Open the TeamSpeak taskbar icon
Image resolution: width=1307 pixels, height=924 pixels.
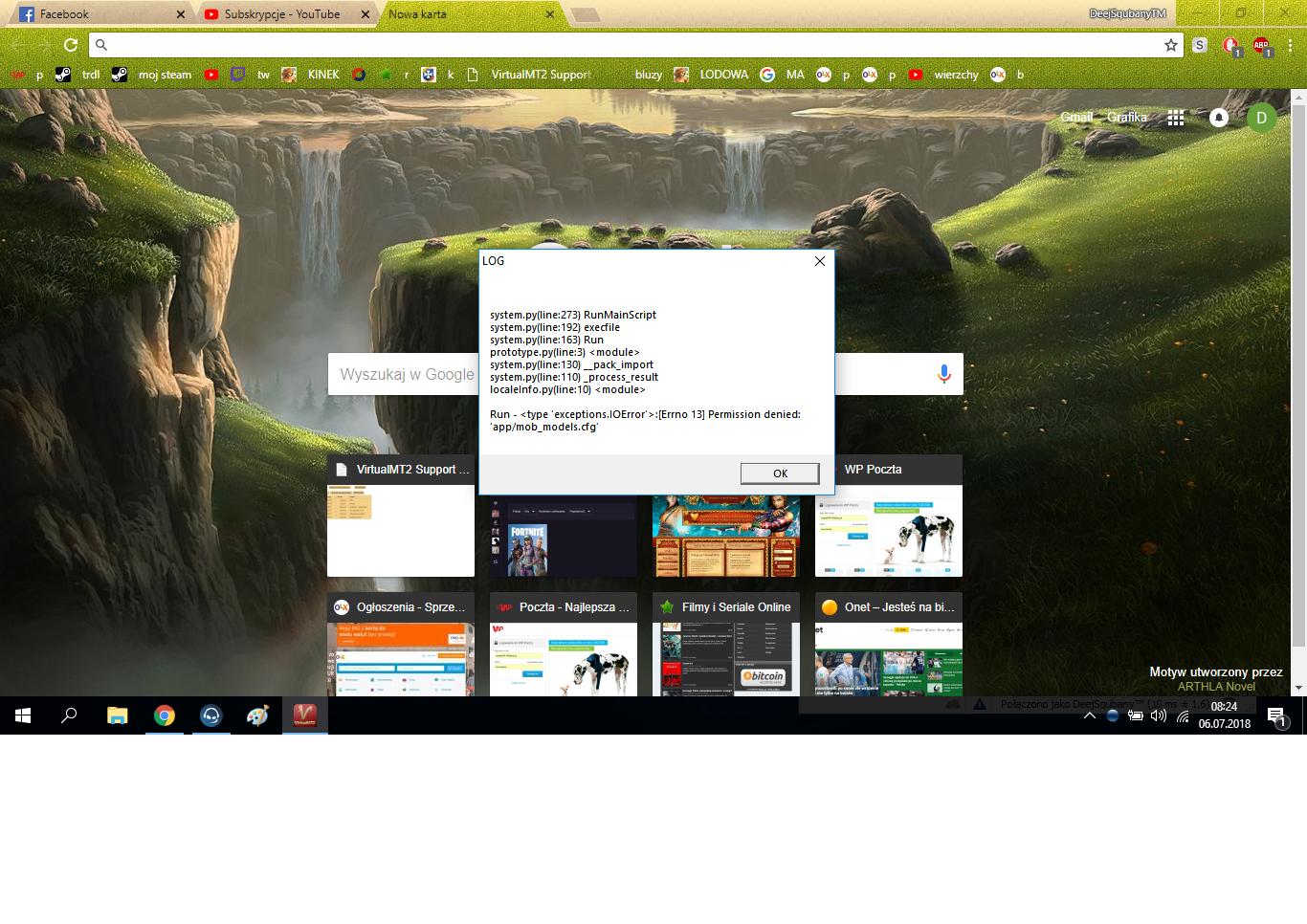pyautogui.click(x=210, y=715)
